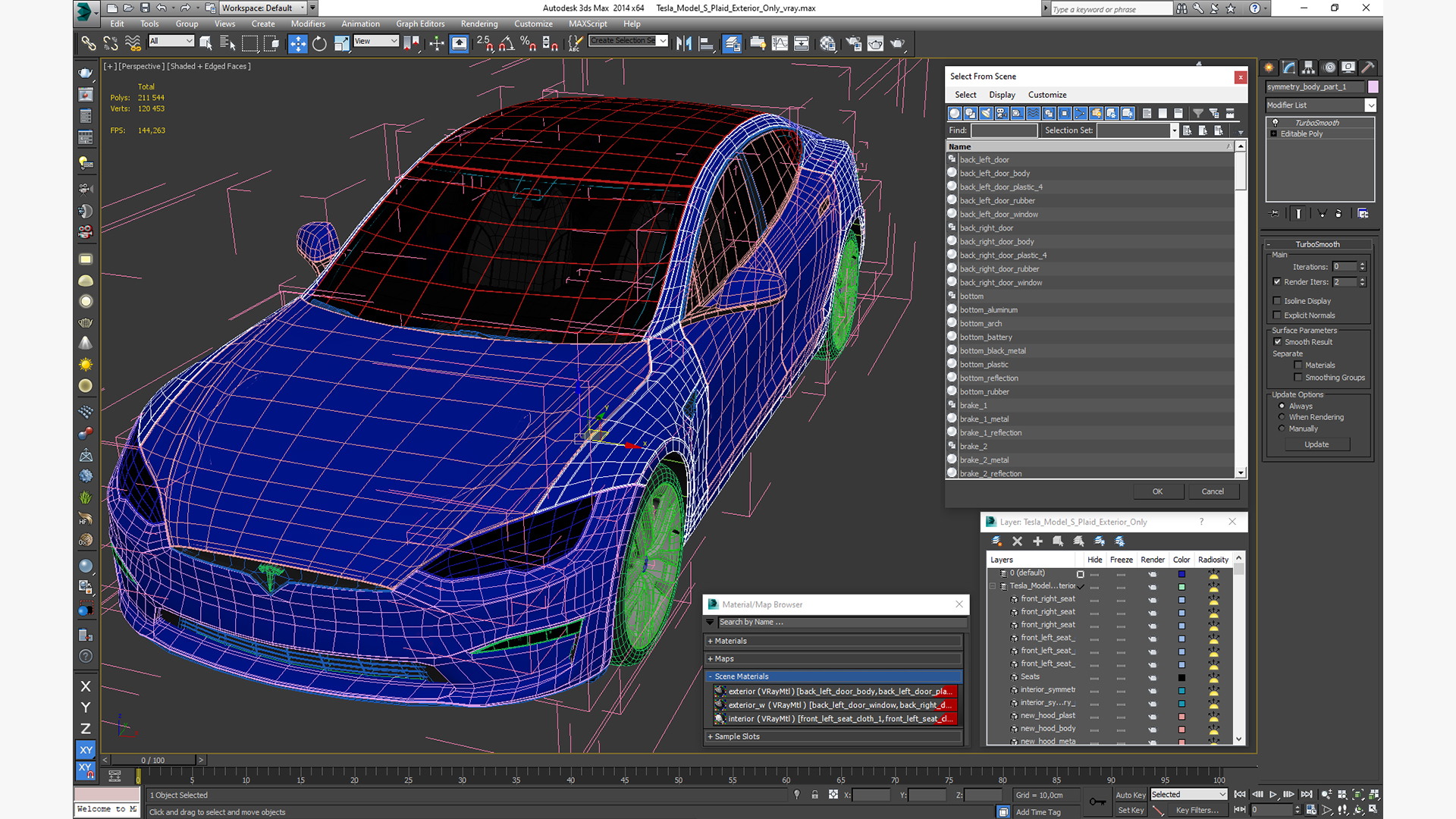Toggle the Angle Snap tool
1456x819 pixels.
coord(507,43)
